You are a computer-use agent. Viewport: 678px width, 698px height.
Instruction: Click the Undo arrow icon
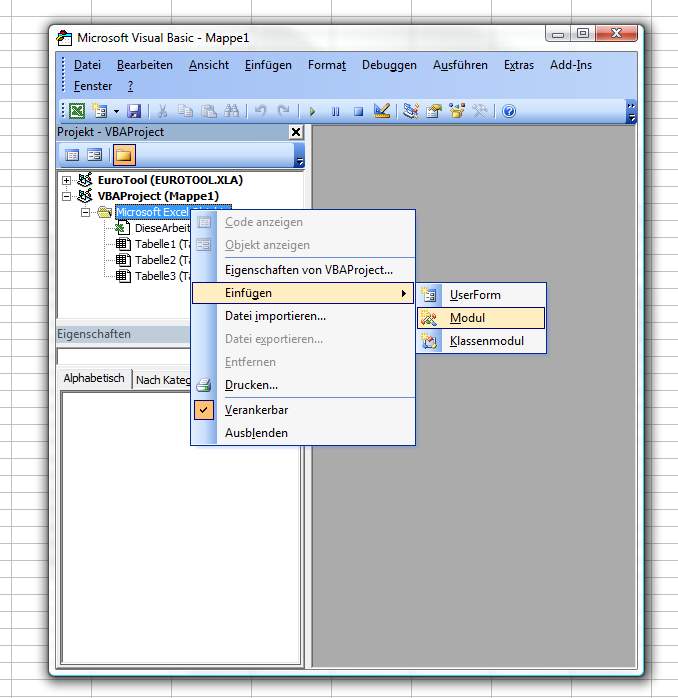[x=260, y=111]
